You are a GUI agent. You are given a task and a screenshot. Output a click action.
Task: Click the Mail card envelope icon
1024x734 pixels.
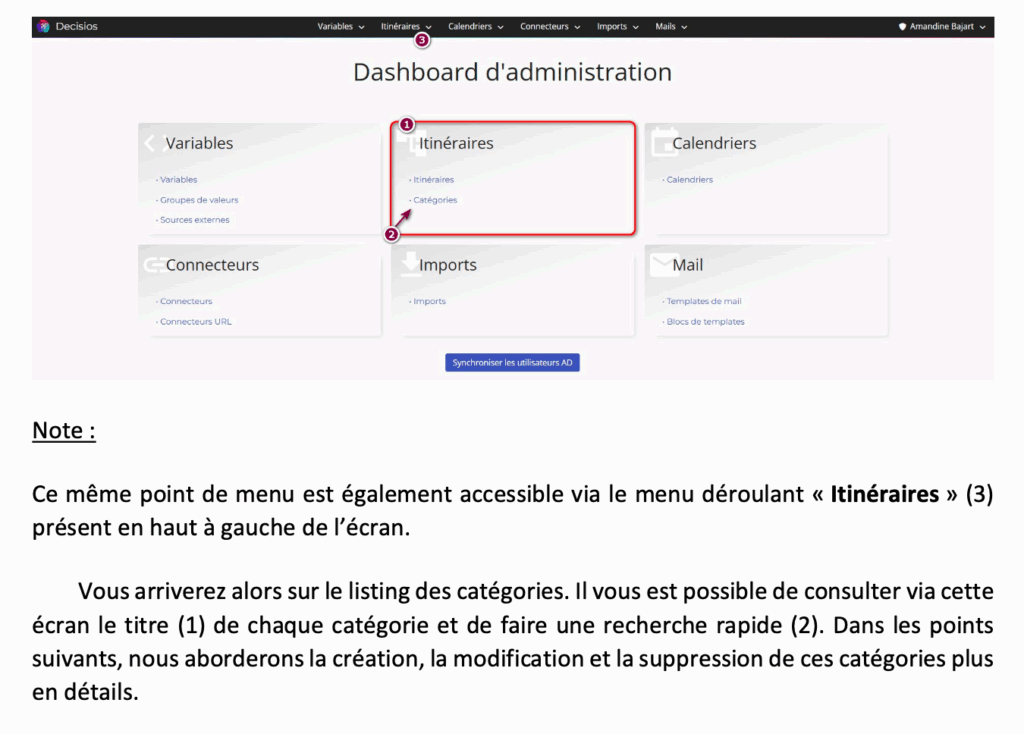click(660, 264)
